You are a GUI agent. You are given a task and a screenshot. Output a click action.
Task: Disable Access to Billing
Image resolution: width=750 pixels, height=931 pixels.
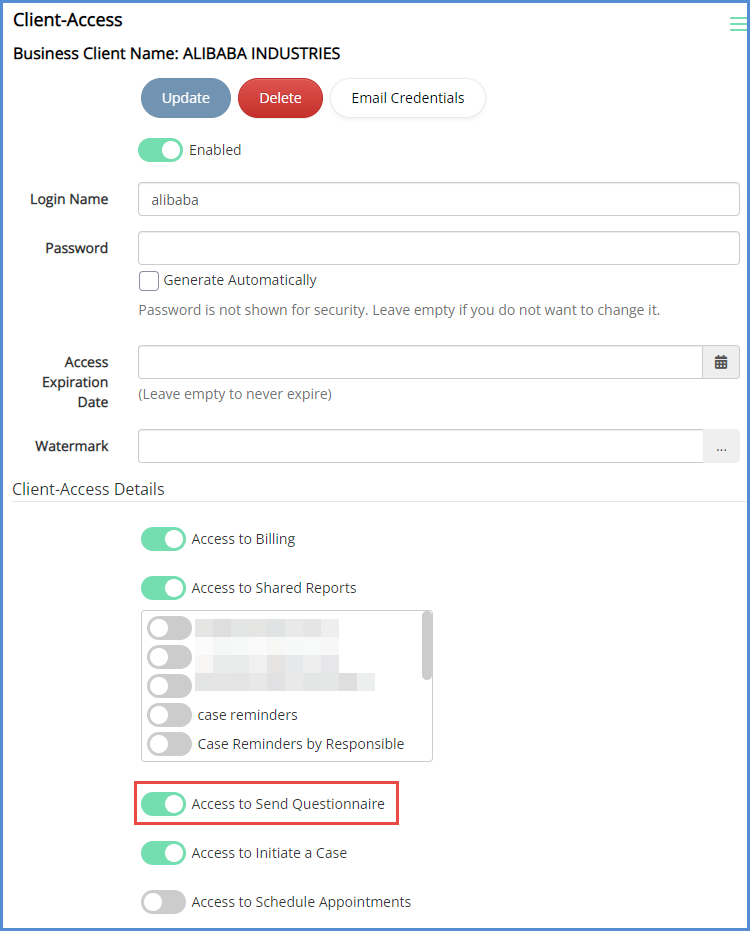pos(164,539)
